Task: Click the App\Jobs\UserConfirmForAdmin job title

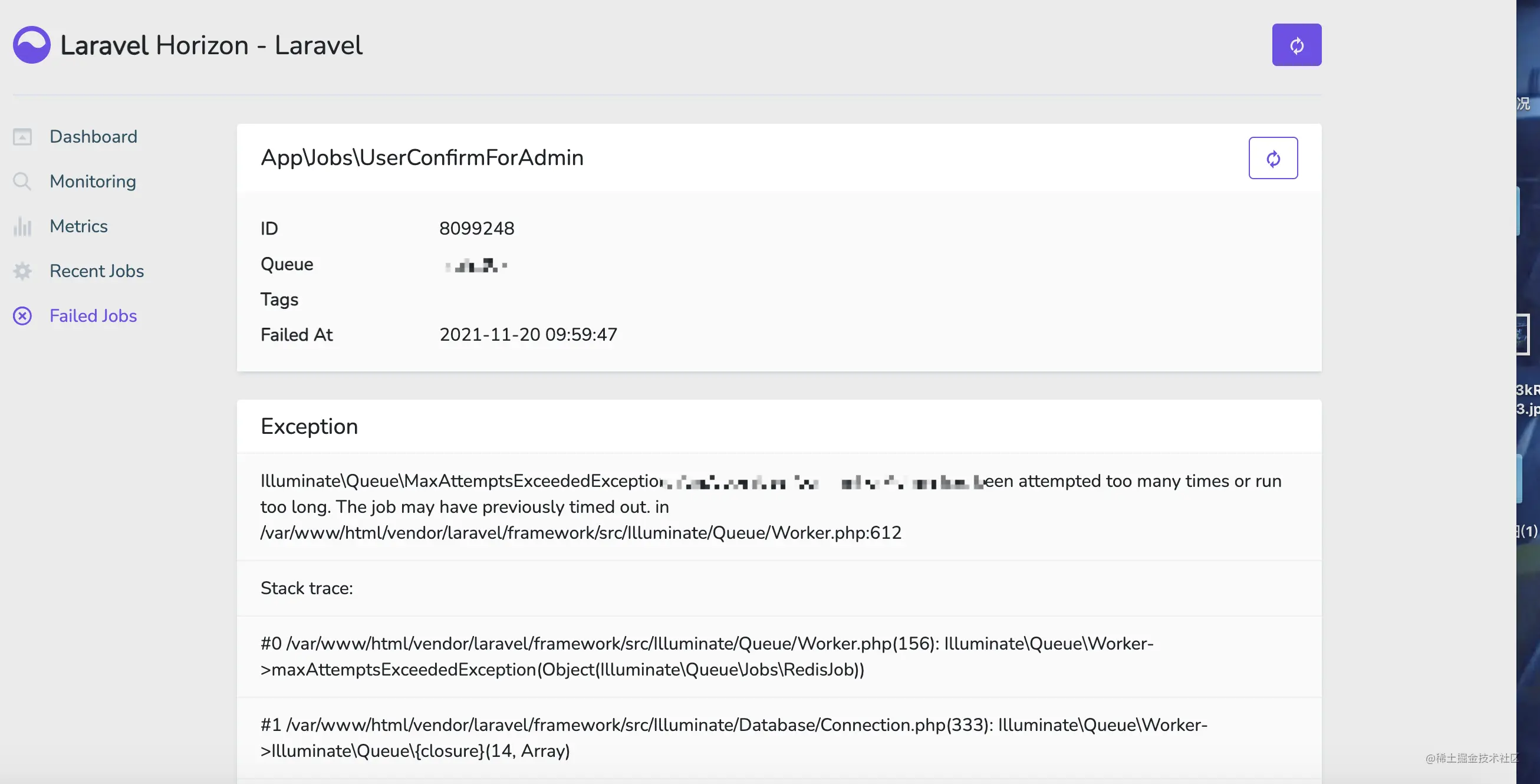Action: pyautogui.click(x=422, y=158)
